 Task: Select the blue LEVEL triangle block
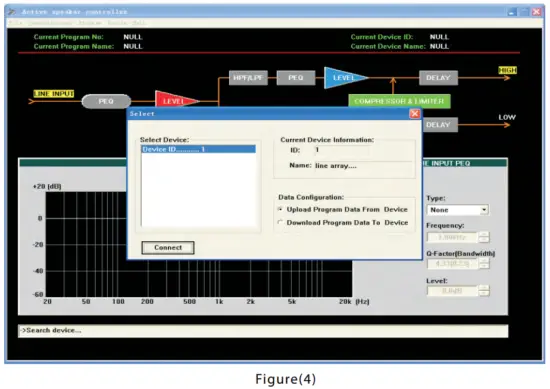(344, 78)
